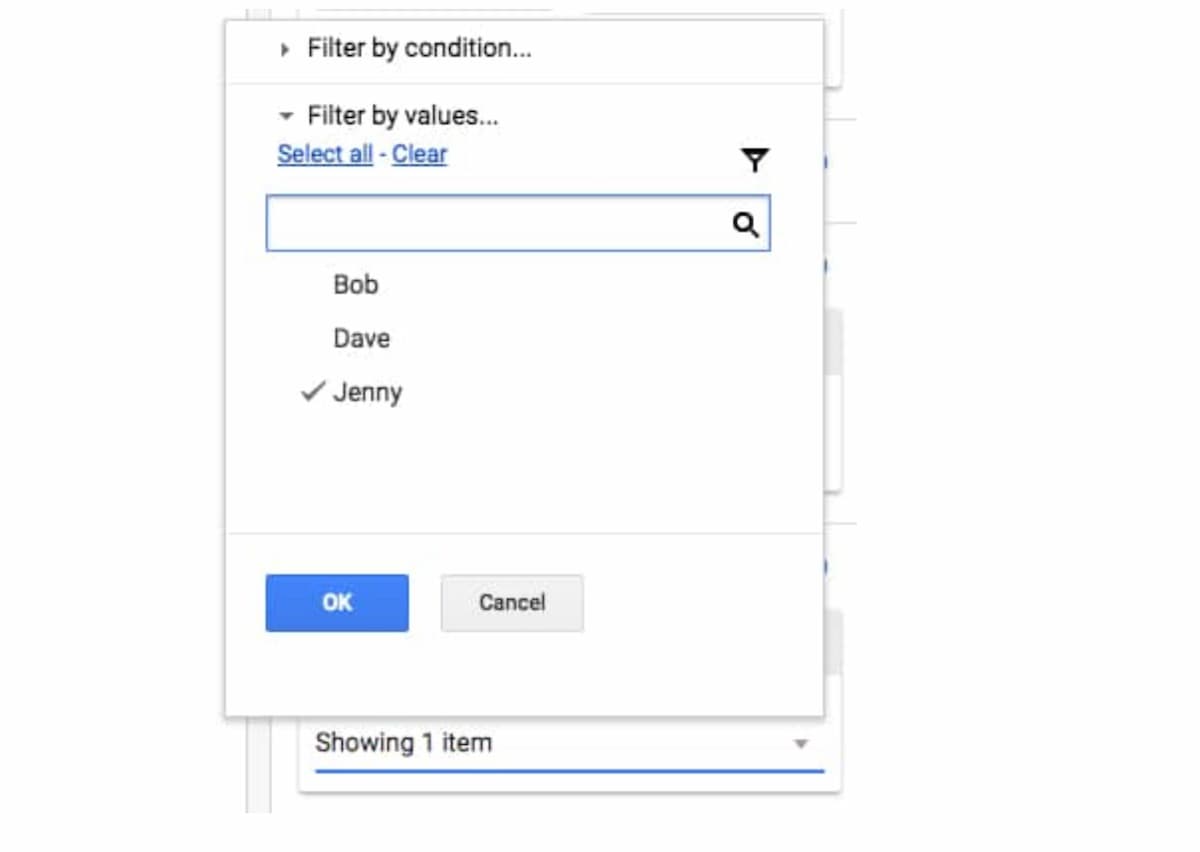Click the arrow icon on Showing 1 item
1200x852 pixels.
[x=800, y=744]
